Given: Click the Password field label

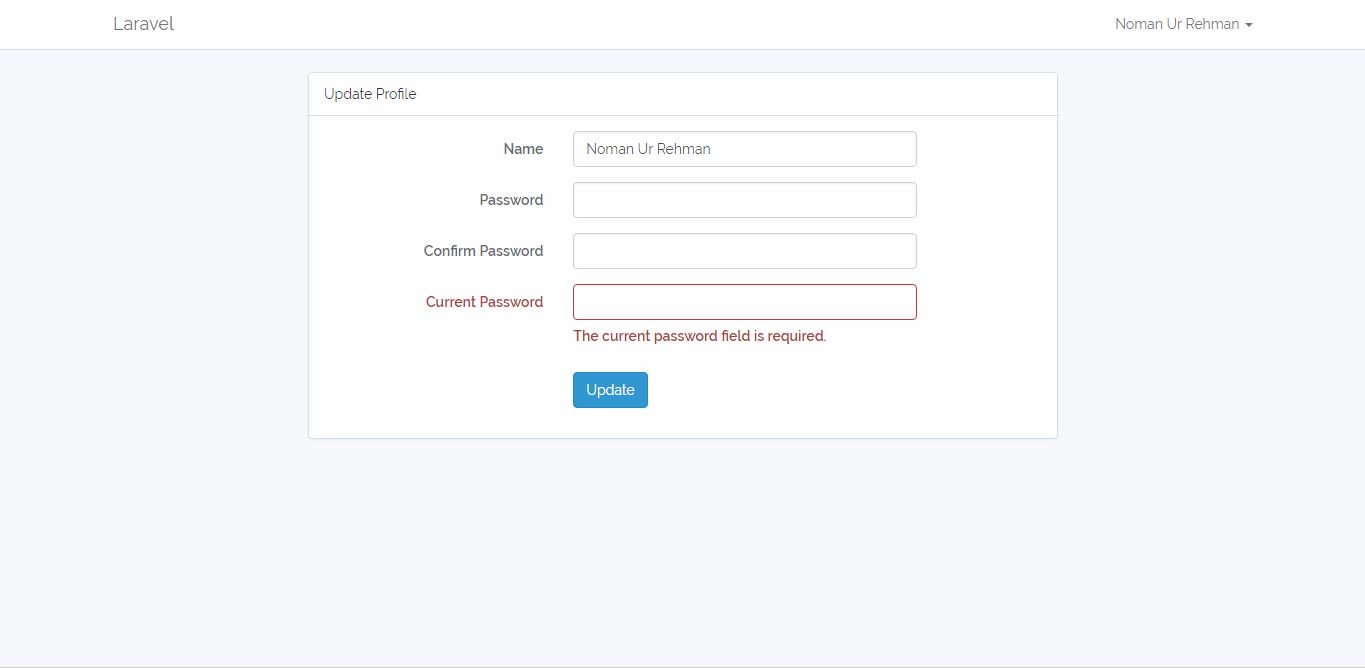Looking at the screenshot, I should pos(511,200).
